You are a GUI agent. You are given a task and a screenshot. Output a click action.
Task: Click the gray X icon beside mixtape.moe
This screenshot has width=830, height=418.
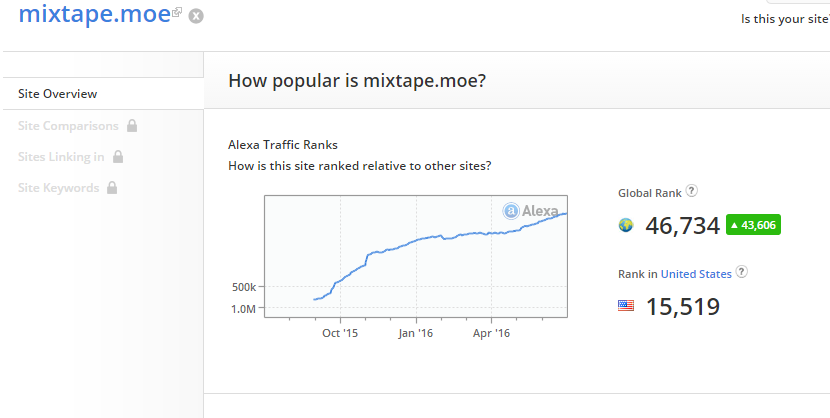click(x=196, y=16)
